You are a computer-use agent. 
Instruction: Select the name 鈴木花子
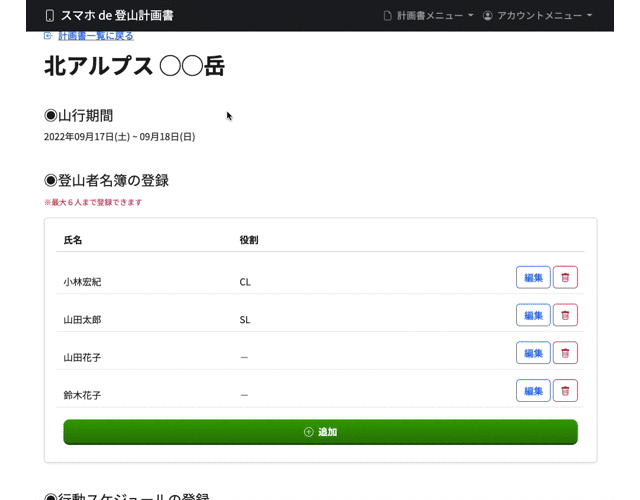[x=82, y=395]
